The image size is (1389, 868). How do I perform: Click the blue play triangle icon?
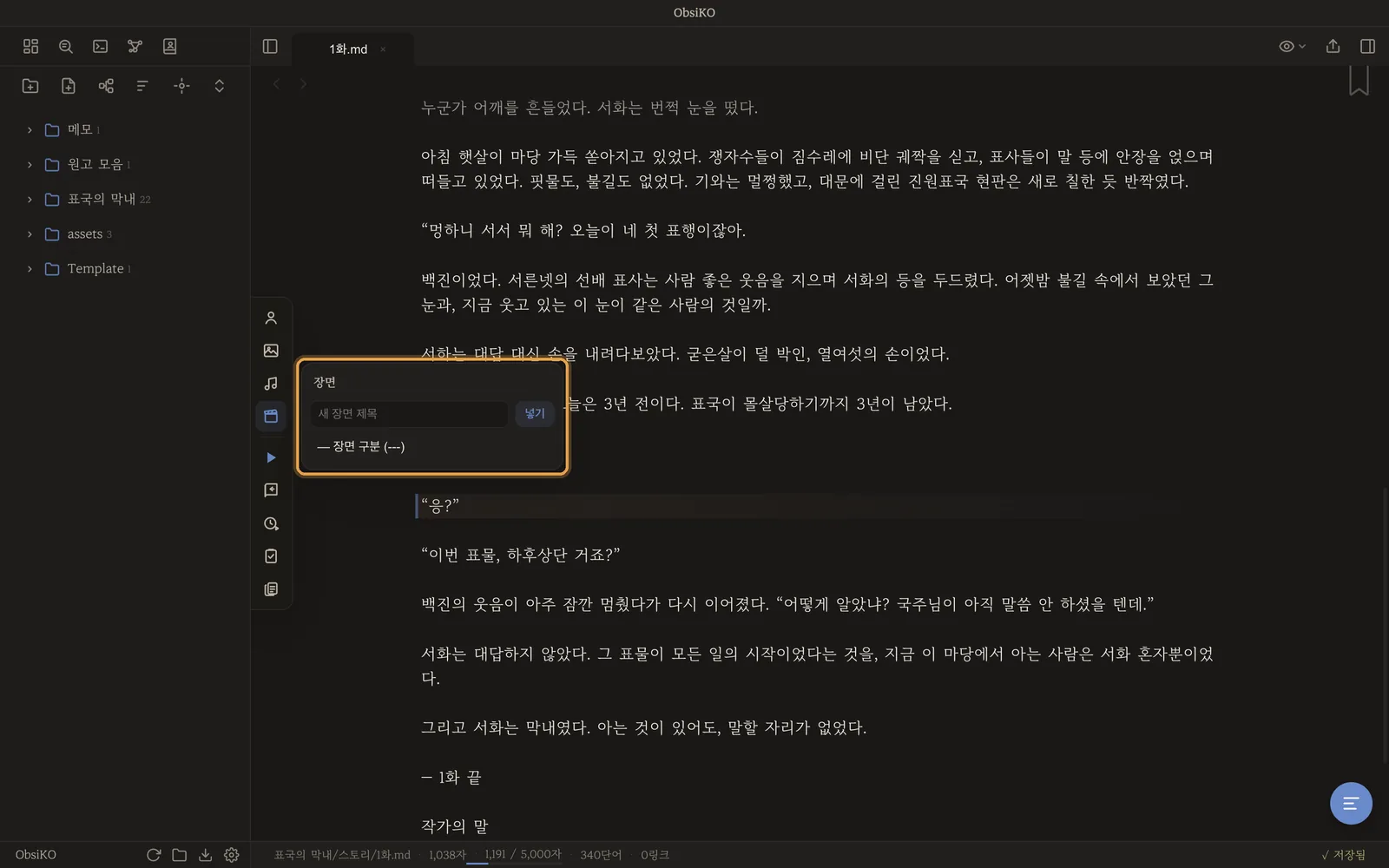[271, 457]
